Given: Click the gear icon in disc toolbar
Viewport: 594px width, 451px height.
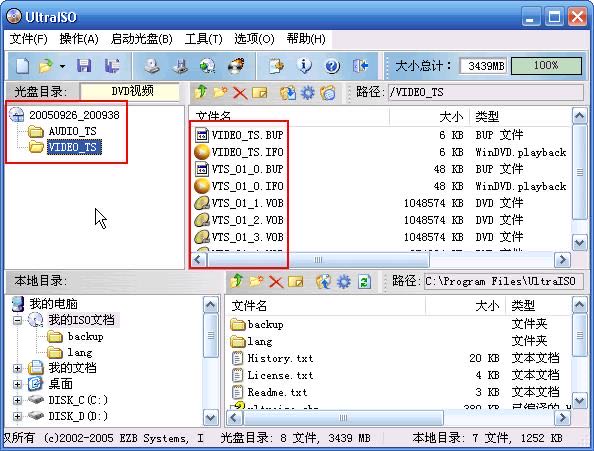Looking at the screenshot, I should [307, 92].
